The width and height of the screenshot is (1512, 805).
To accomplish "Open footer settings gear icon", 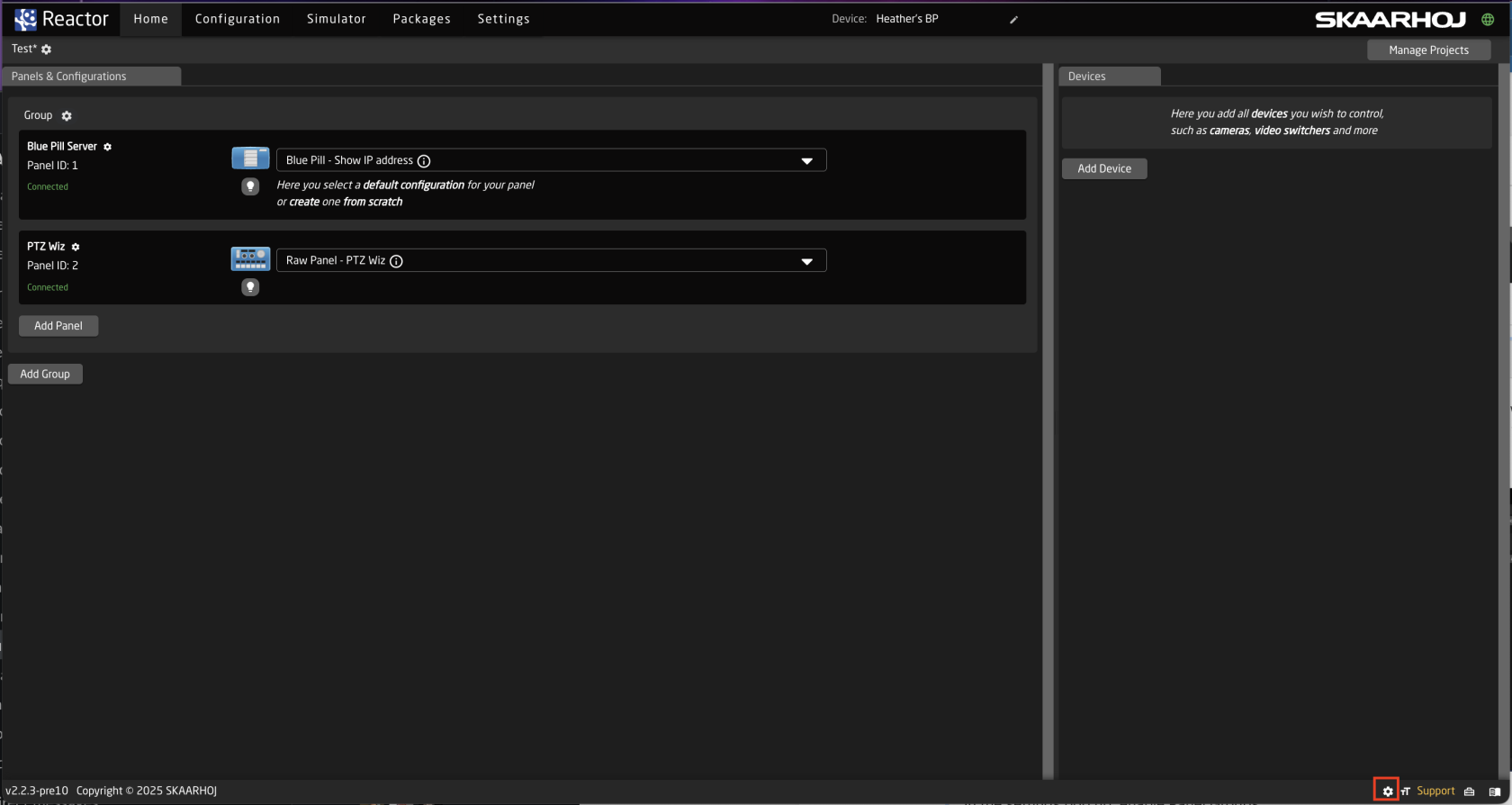I will point(1388,791).
